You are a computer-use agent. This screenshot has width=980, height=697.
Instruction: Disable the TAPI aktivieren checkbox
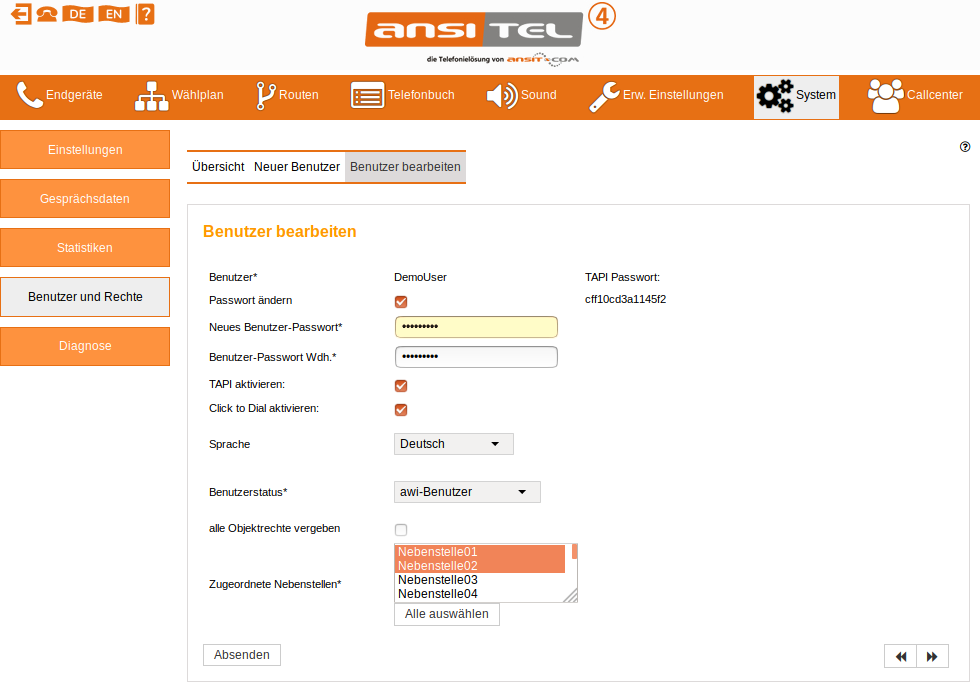tap(401, 385)
